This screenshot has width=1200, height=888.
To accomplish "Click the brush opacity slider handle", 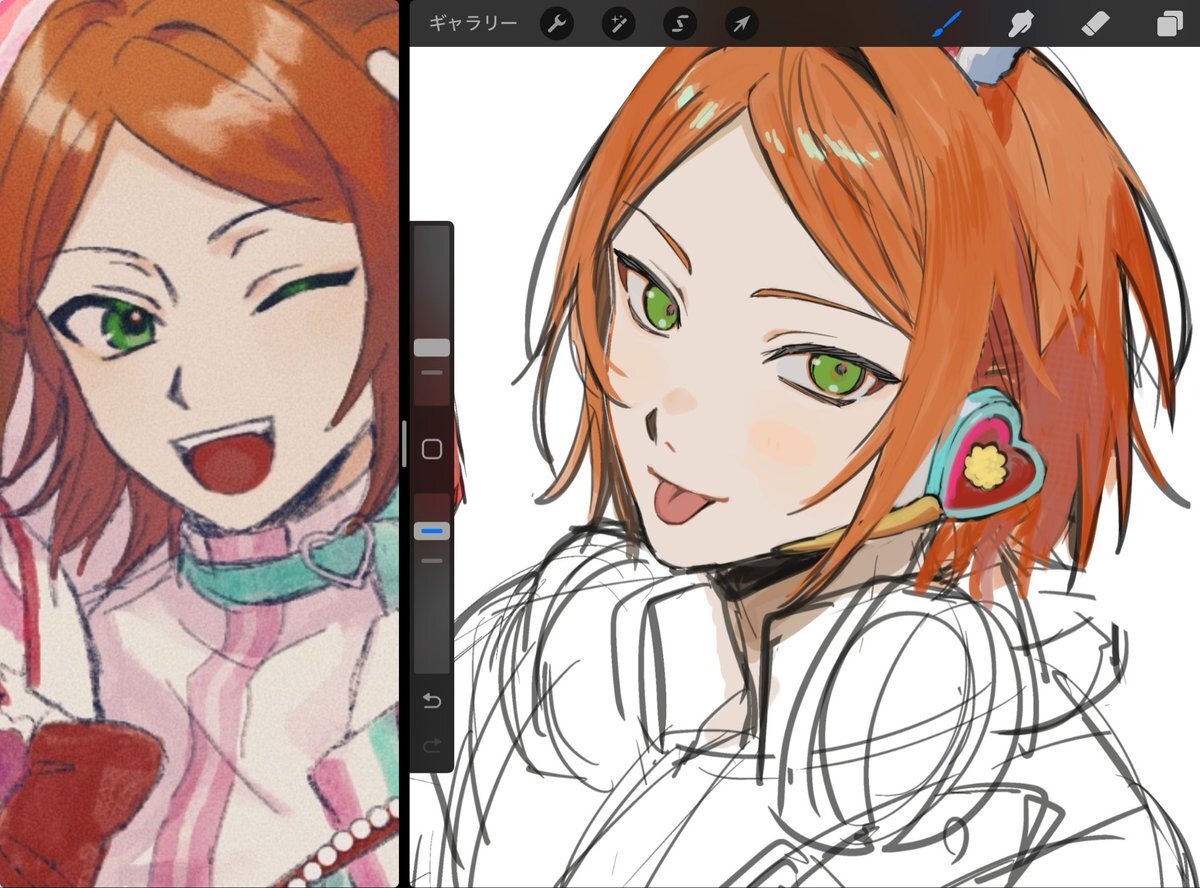I will (432, 531).
